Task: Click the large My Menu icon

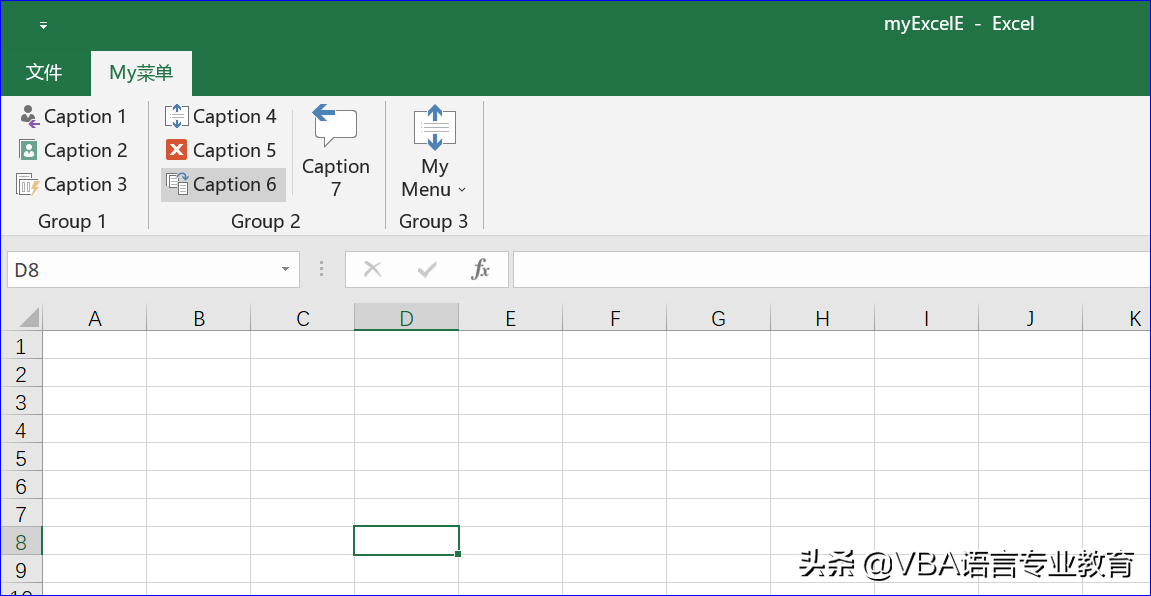Action: coord(435,128)
